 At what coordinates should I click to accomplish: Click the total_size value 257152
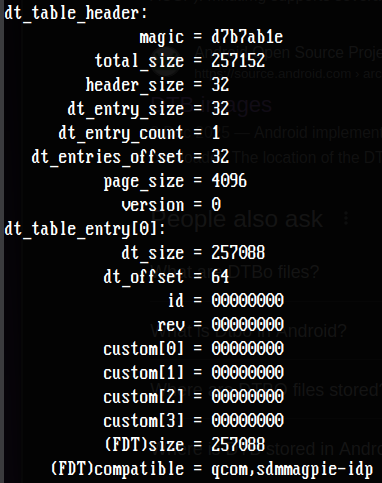tap(238, 61)
